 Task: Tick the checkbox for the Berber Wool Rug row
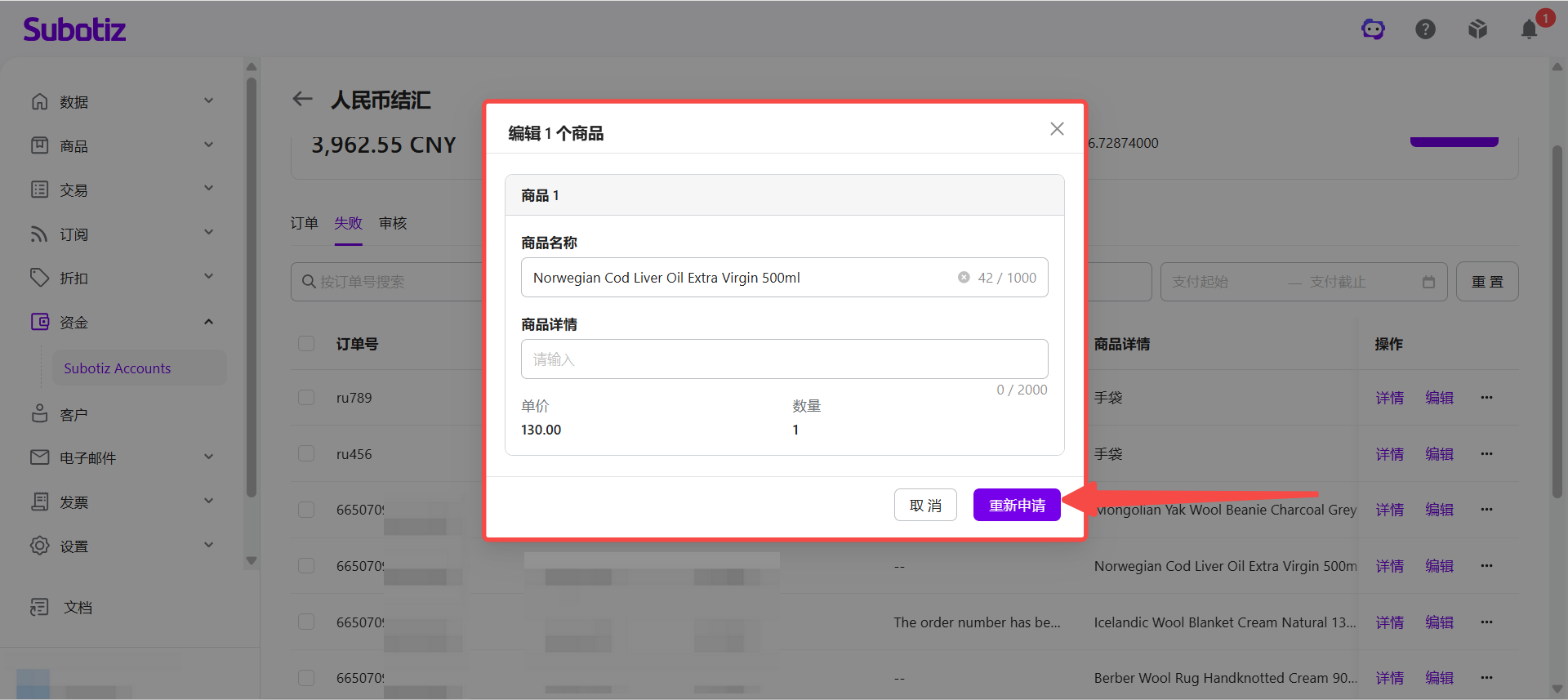point(306,678)
